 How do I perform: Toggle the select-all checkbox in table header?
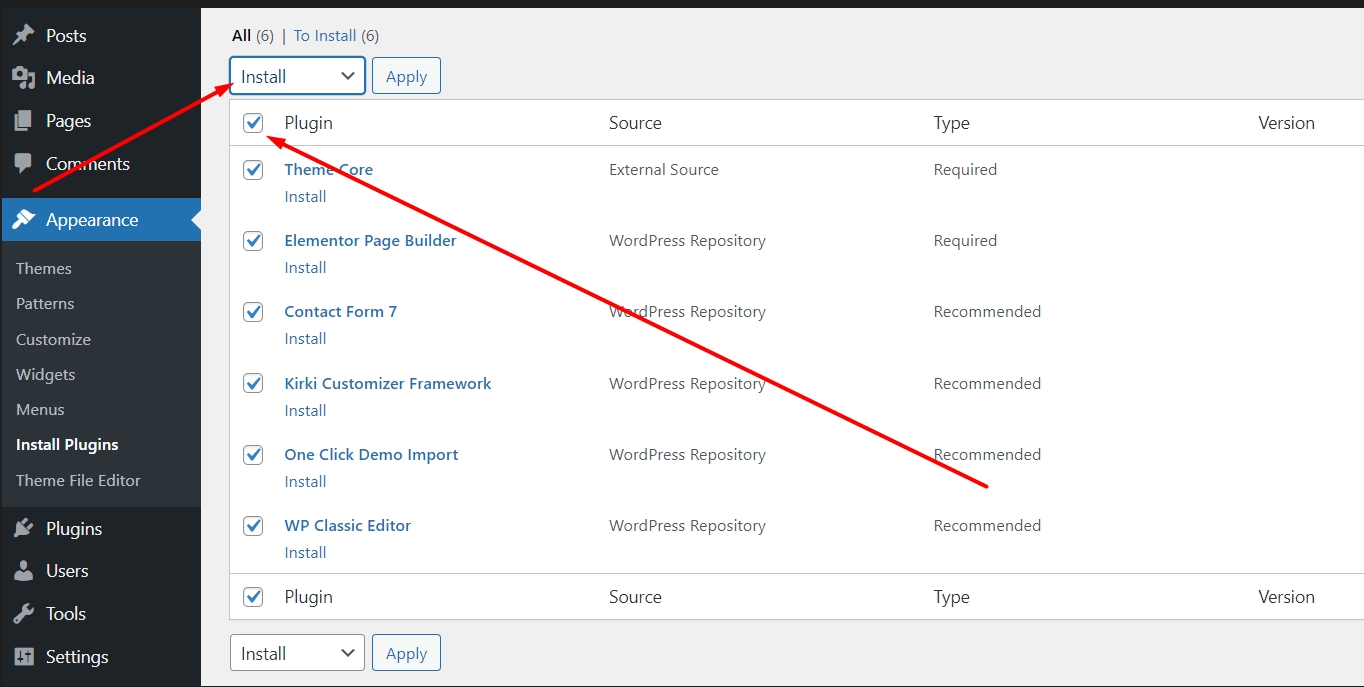[253, 123]
